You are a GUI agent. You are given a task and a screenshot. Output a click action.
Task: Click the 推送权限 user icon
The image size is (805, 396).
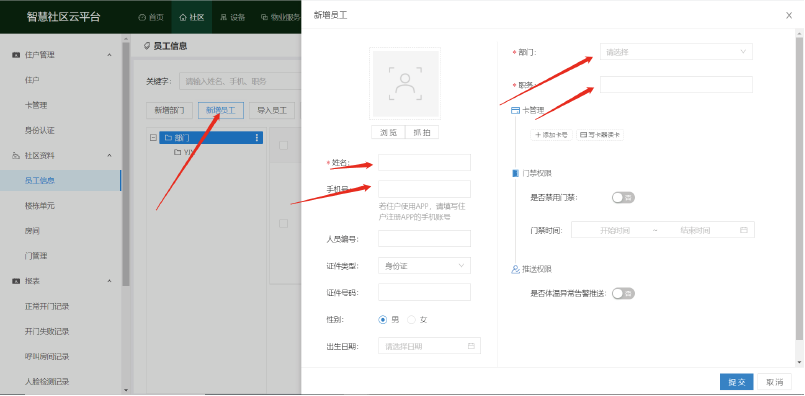(515, 269)
